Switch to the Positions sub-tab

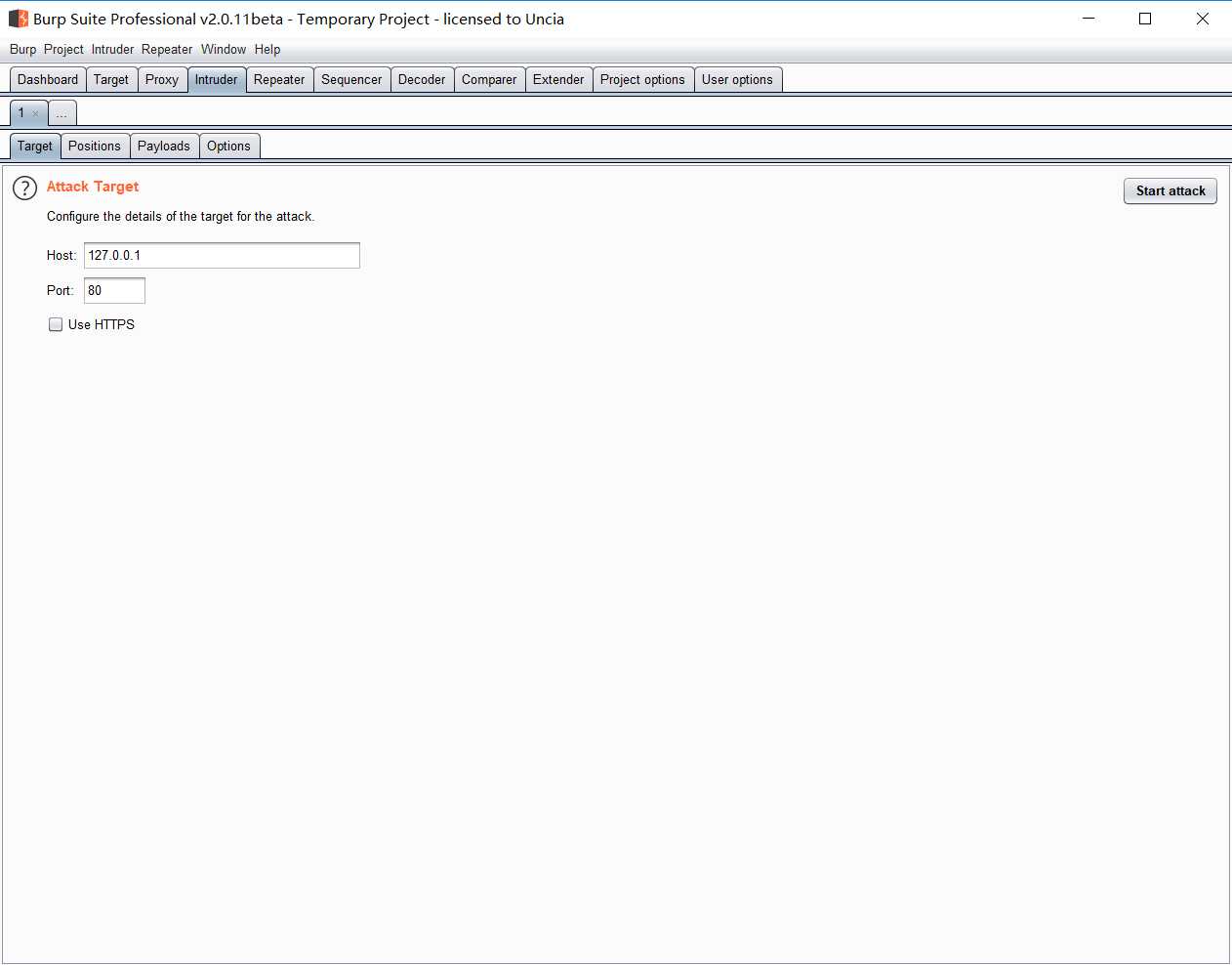95,146
